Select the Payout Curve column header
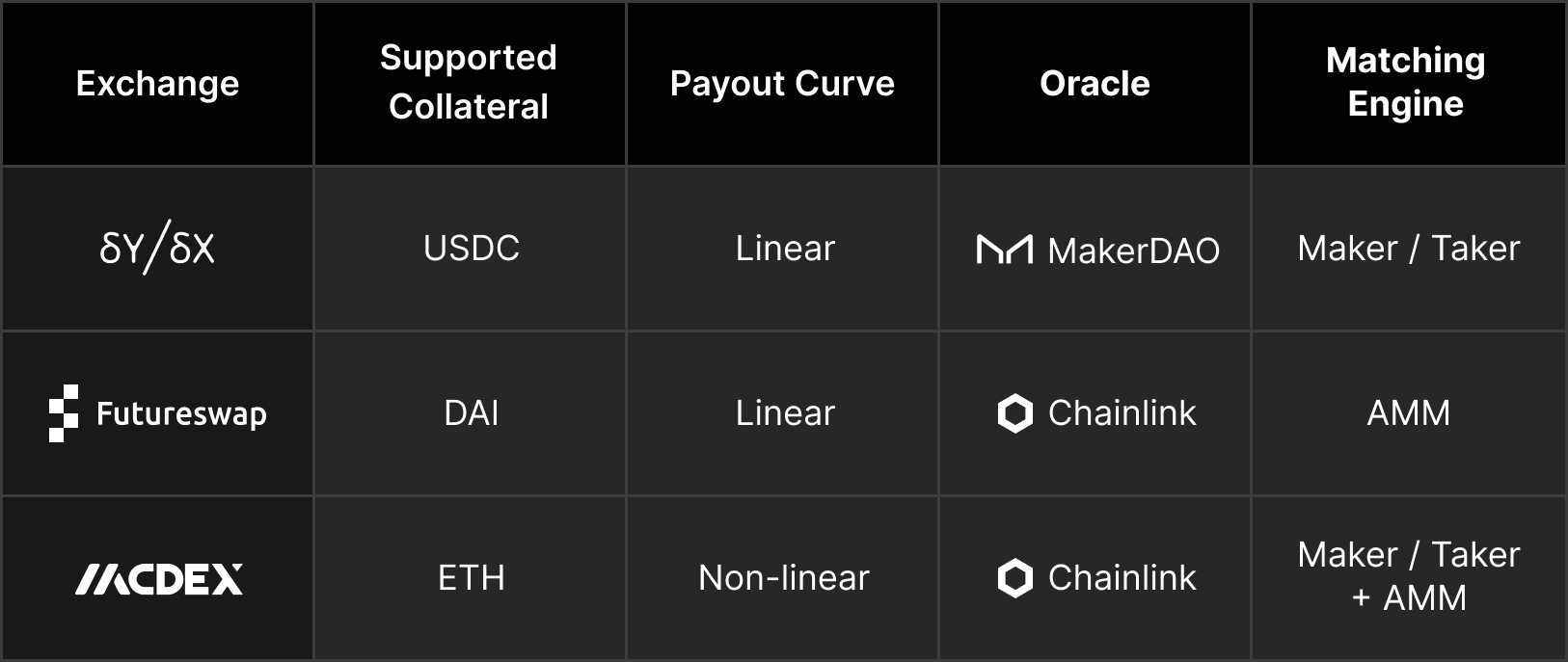1568x662 pixels. (x=782, y=84)
